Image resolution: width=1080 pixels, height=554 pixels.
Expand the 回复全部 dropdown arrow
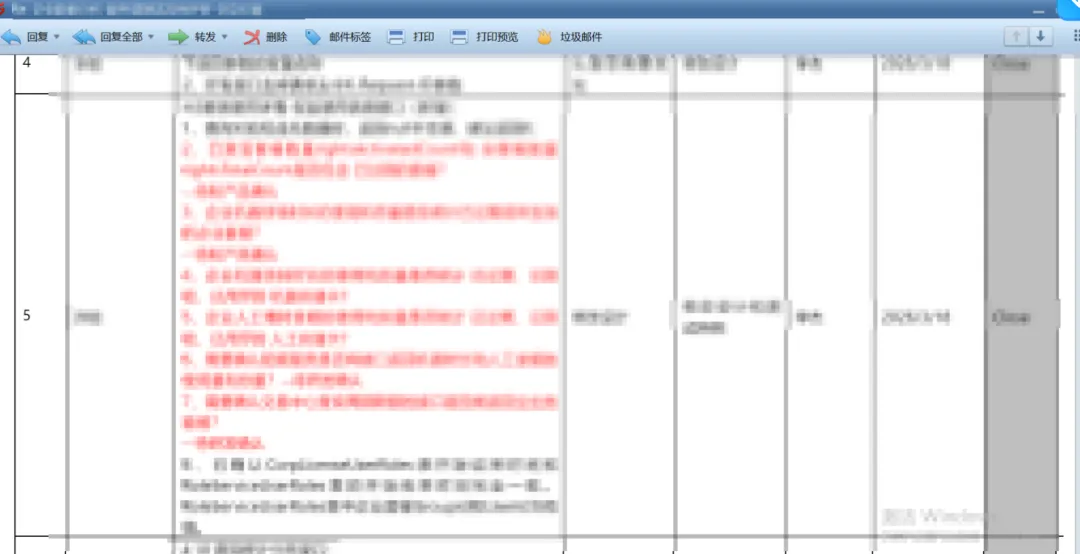pyautogui.click(x=151, y=37)
